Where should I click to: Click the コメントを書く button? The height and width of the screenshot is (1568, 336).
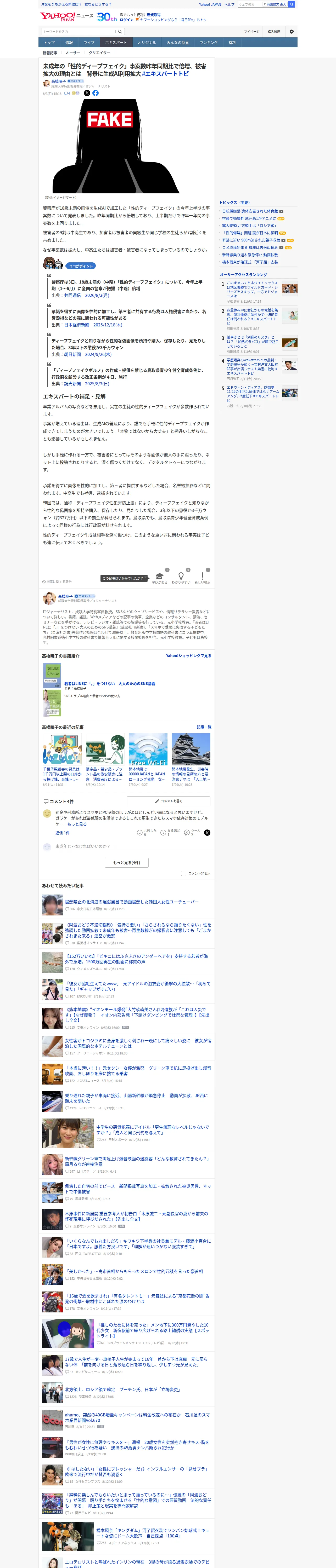click(168, 801)
